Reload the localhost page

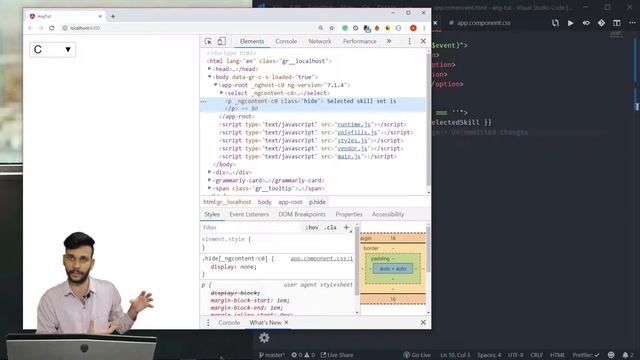(x=51, y=28)
